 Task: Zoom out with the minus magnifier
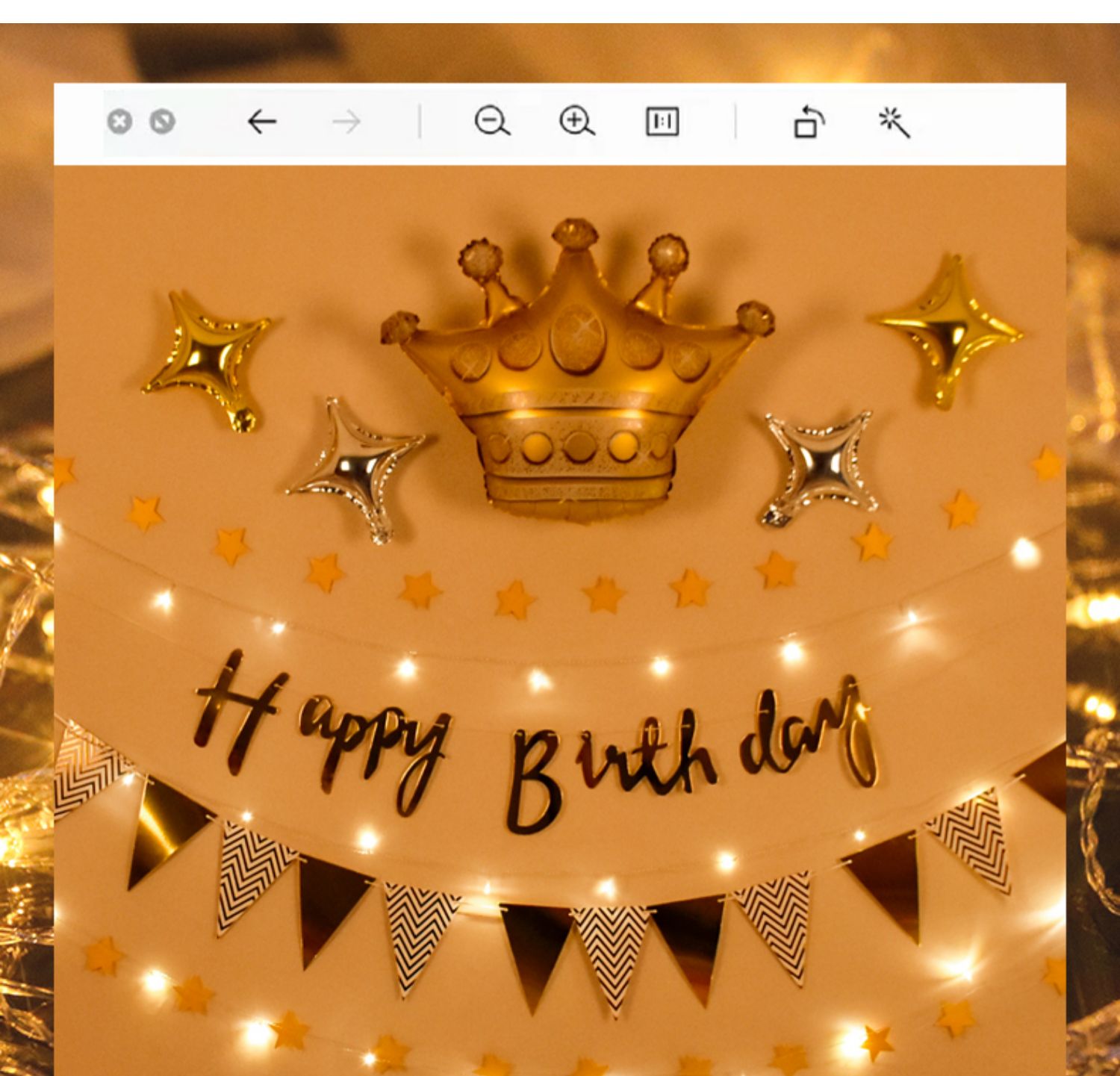pos(492,121)
